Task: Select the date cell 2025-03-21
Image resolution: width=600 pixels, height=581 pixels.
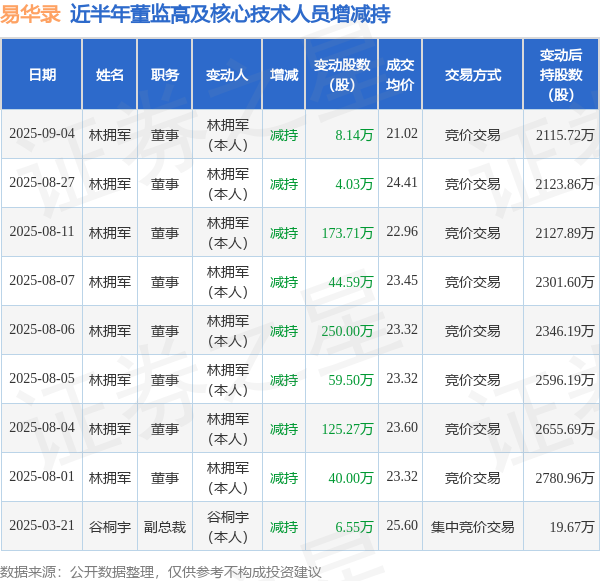Action: tap(42, 526)
